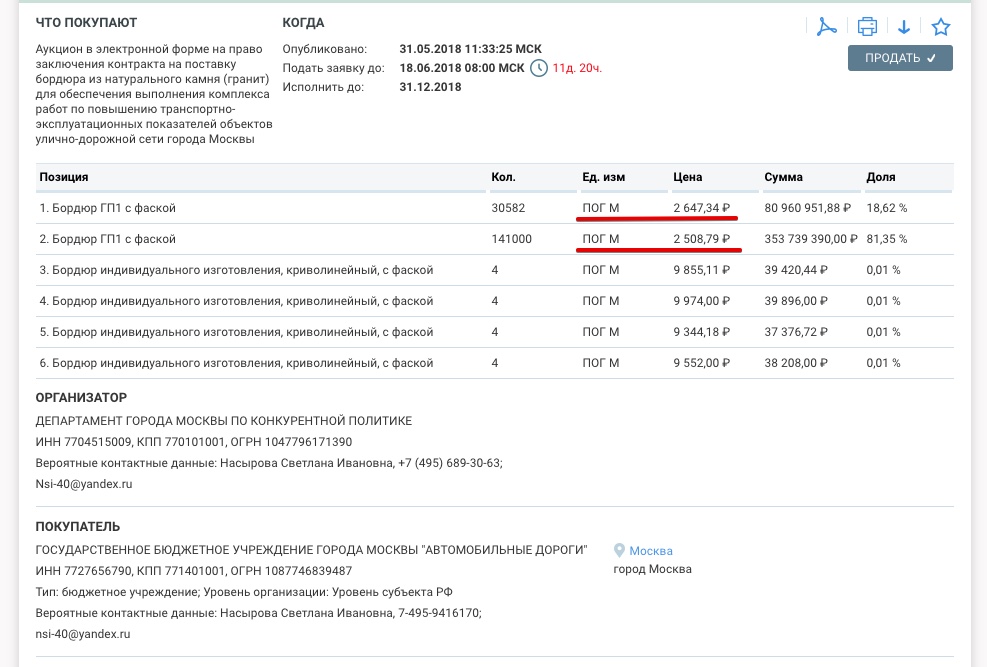This screenshot has width=987, height=667.
Task: Select first row Бордюр ГП1 с фаской
Action: click(x=108, y=208)
